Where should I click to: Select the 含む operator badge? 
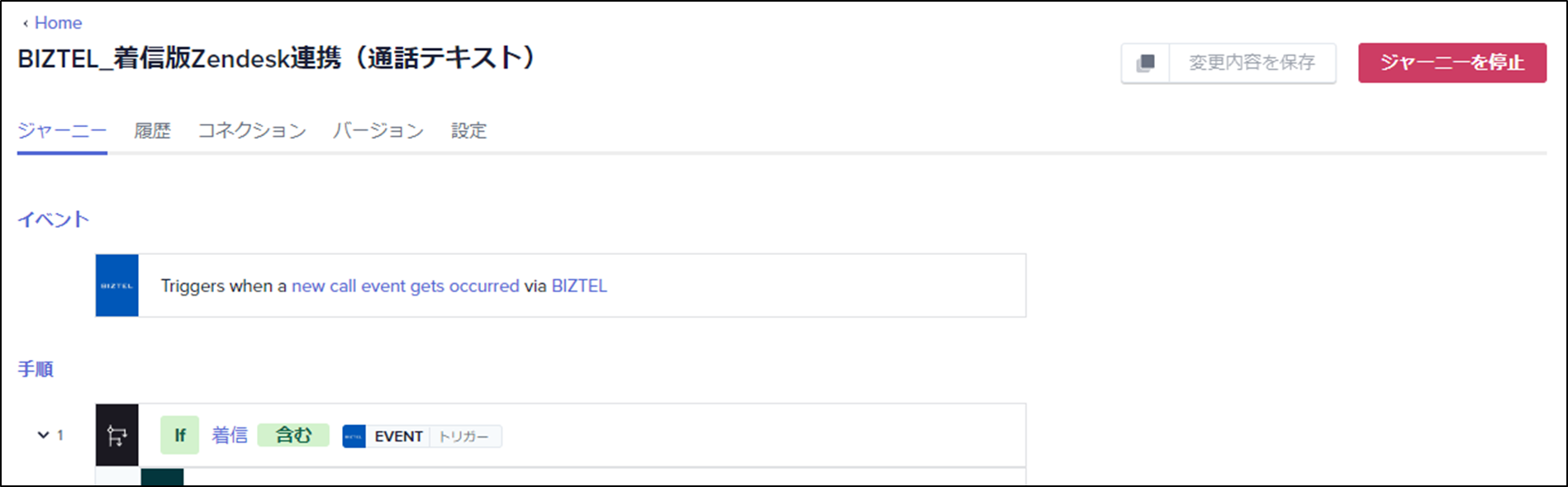[x=293, y=435]
